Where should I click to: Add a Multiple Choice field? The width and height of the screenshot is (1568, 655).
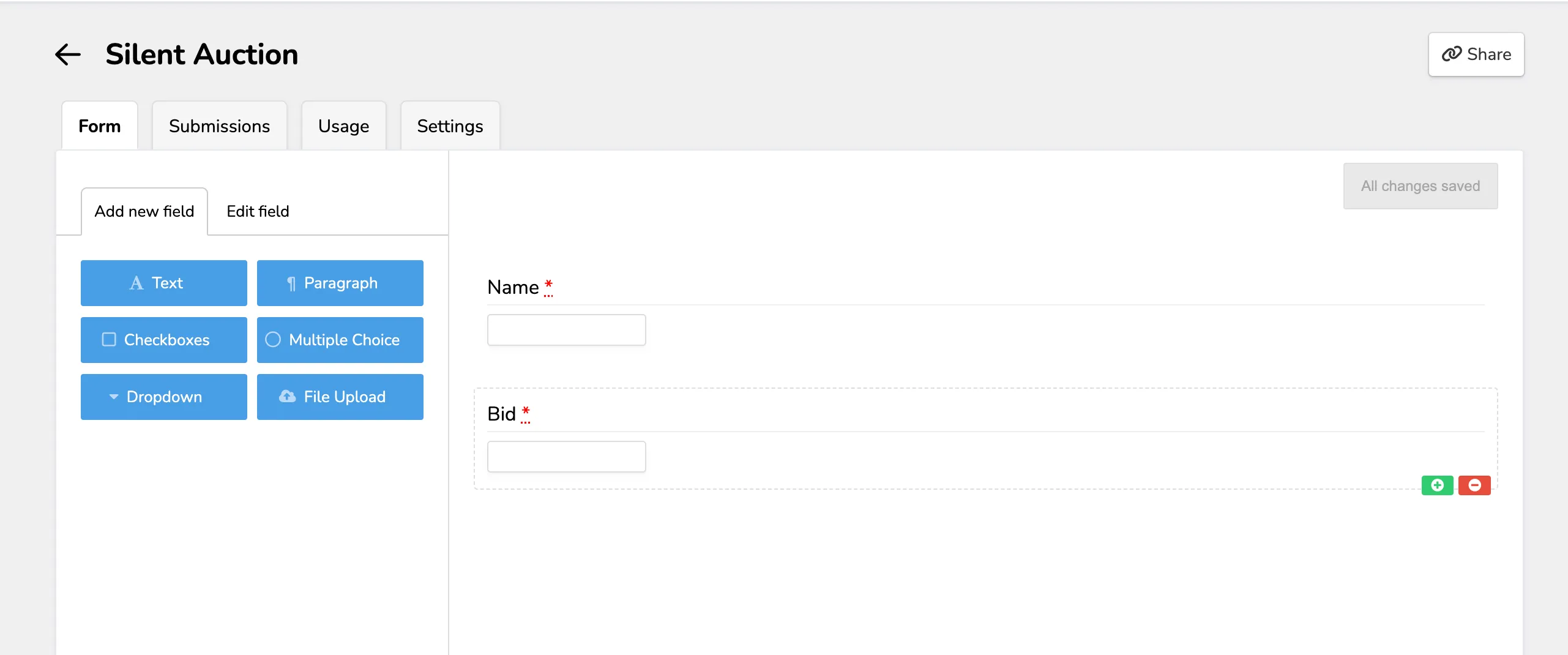click(340, 340)
